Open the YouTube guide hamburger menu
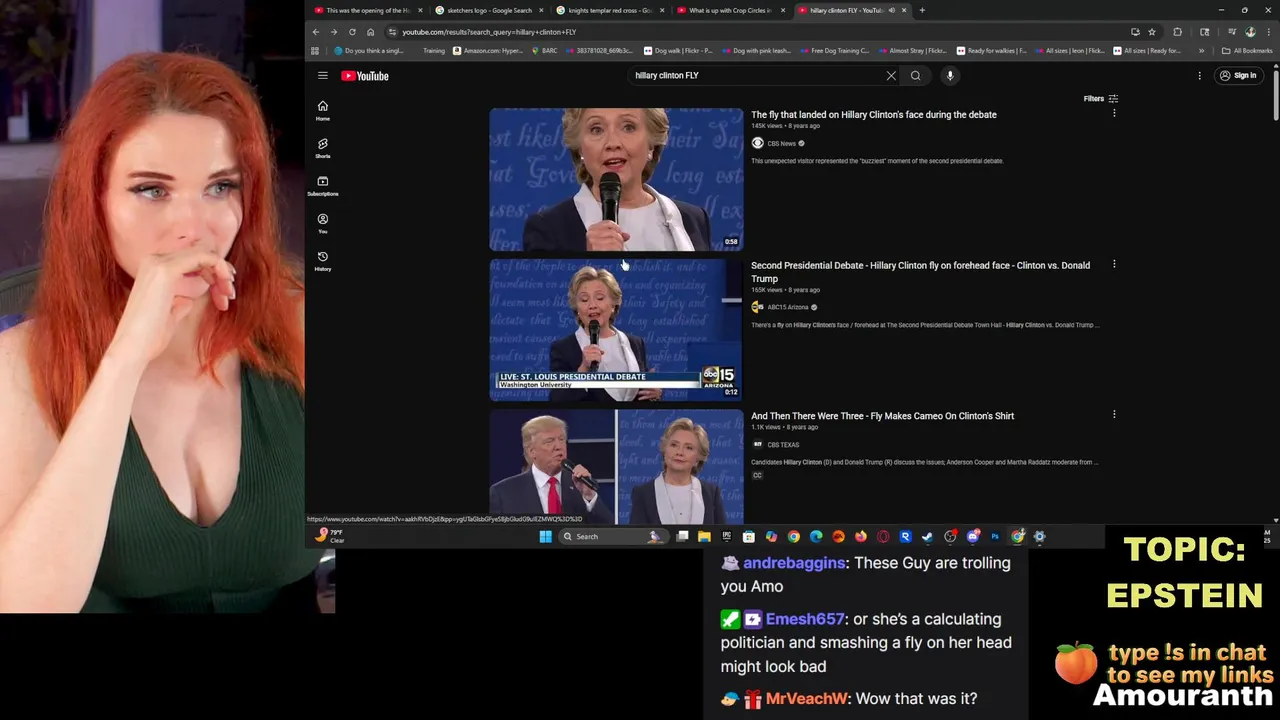 [323, 76]
